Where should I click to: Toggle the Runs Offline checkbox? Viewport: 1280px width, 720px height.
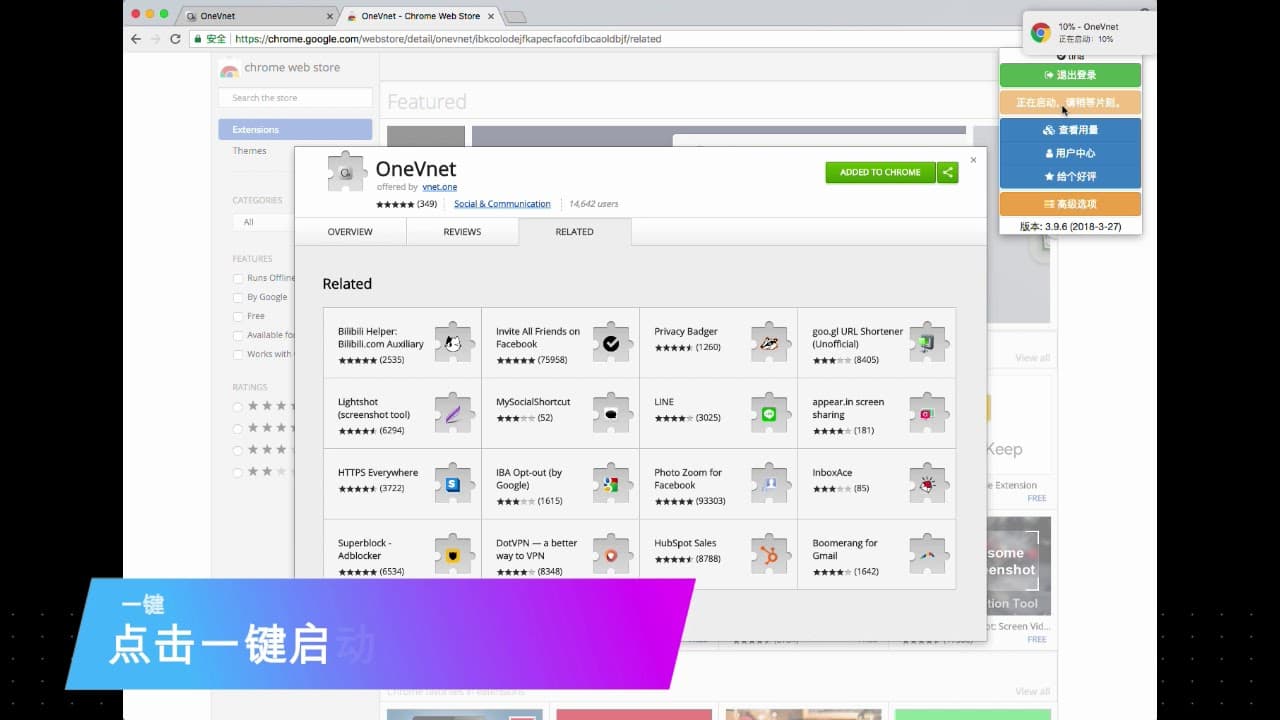tap(238, 278)
